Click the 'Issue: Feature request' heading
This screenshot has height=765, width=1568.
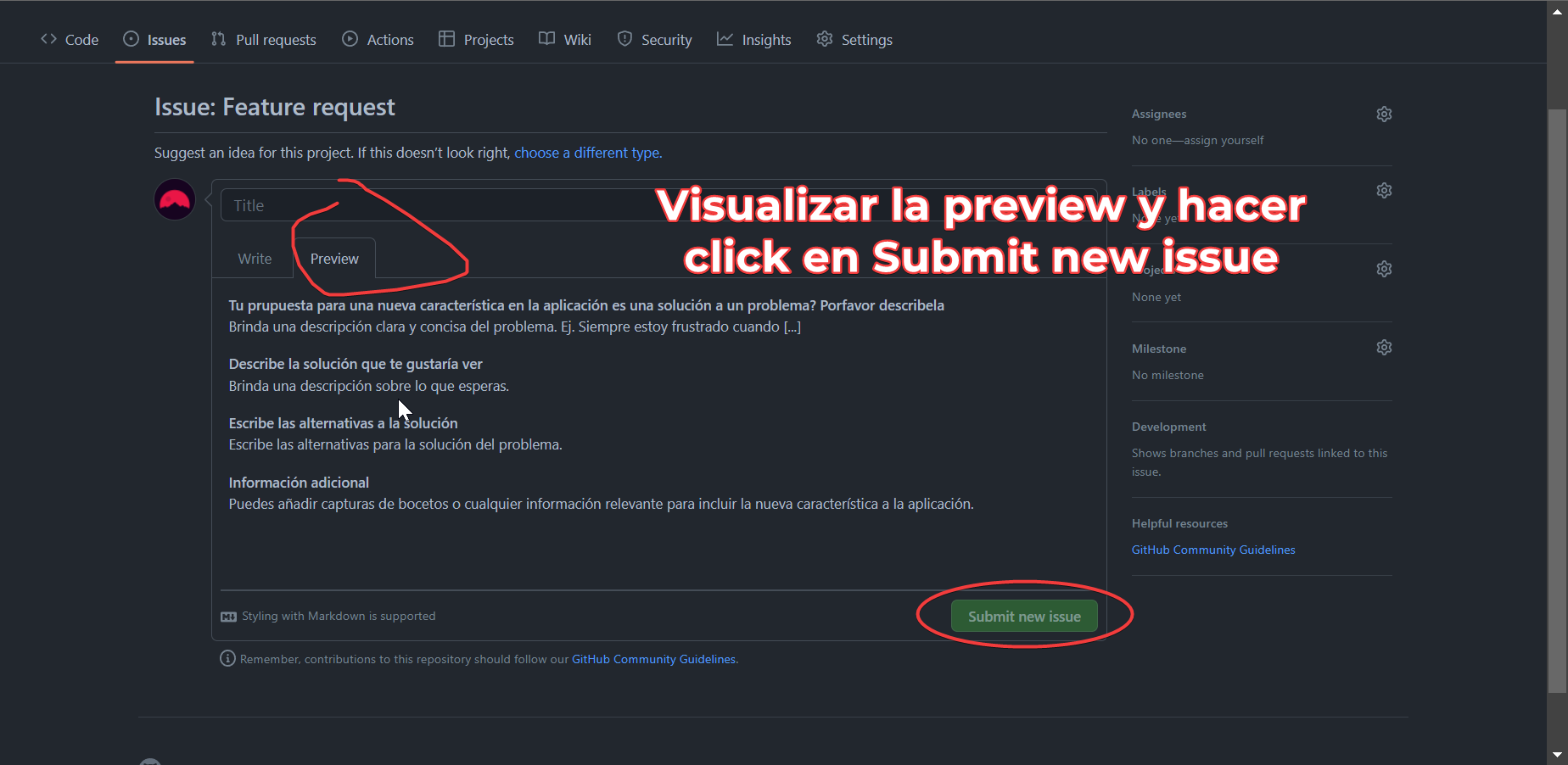pyautogui.click(x=275, y=107)
